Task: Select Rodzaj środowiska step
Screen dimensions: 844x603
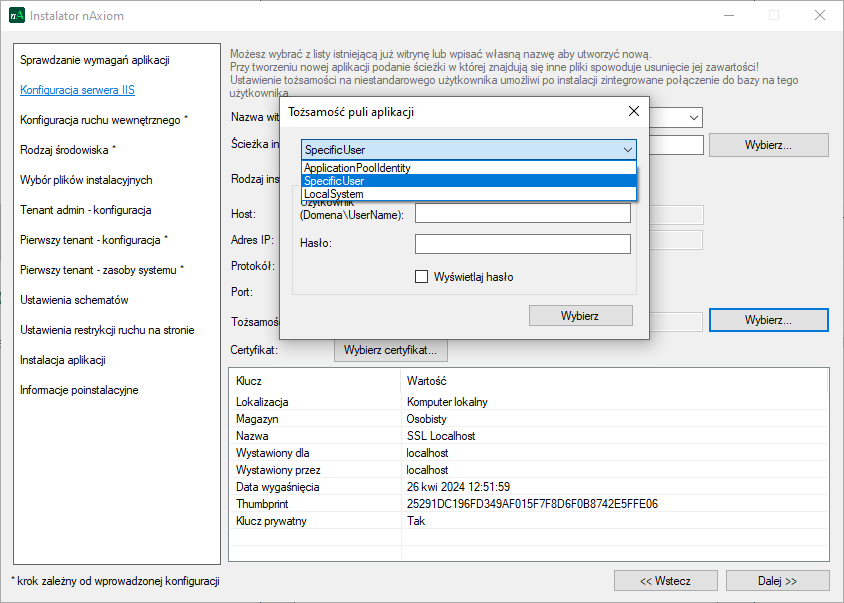Action: coord(68,150)
